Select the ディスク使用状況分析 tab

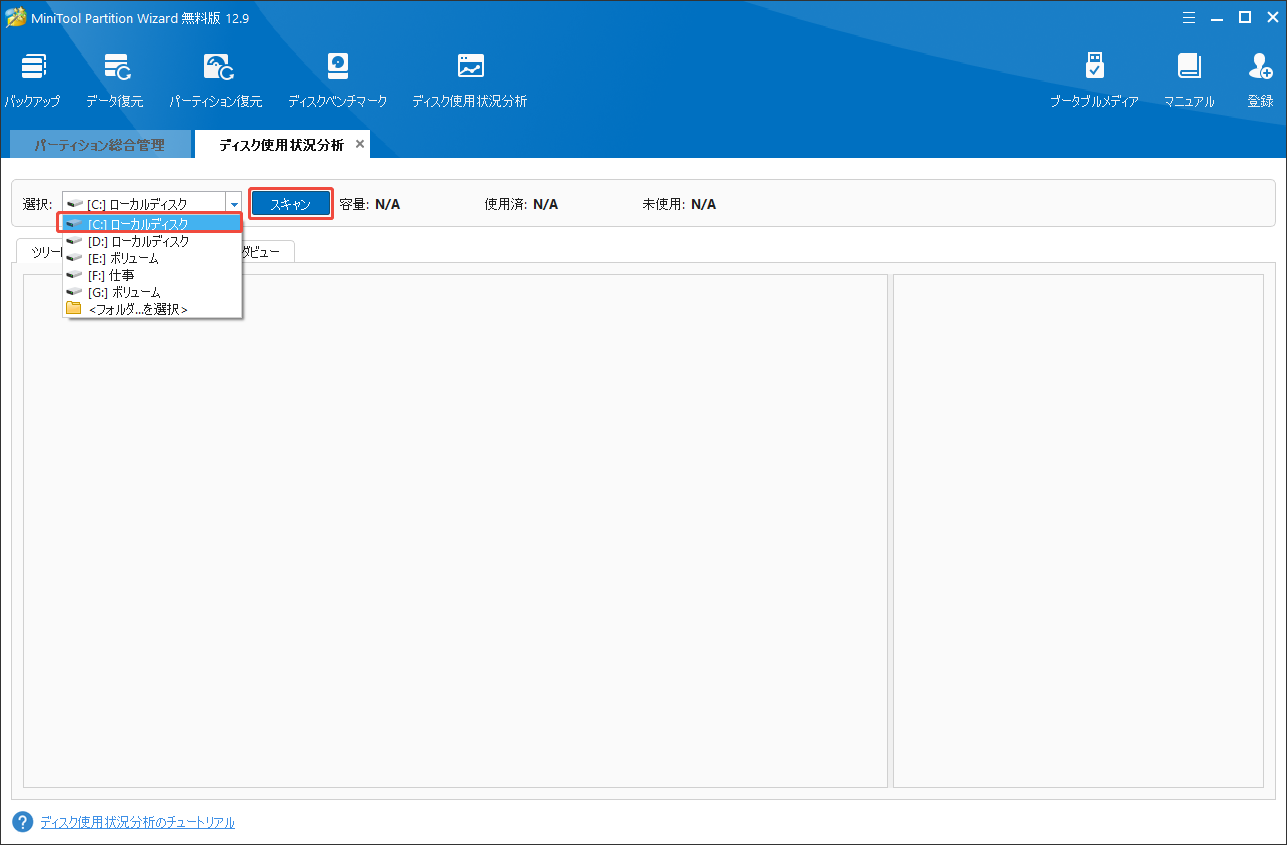pos(281,145)
